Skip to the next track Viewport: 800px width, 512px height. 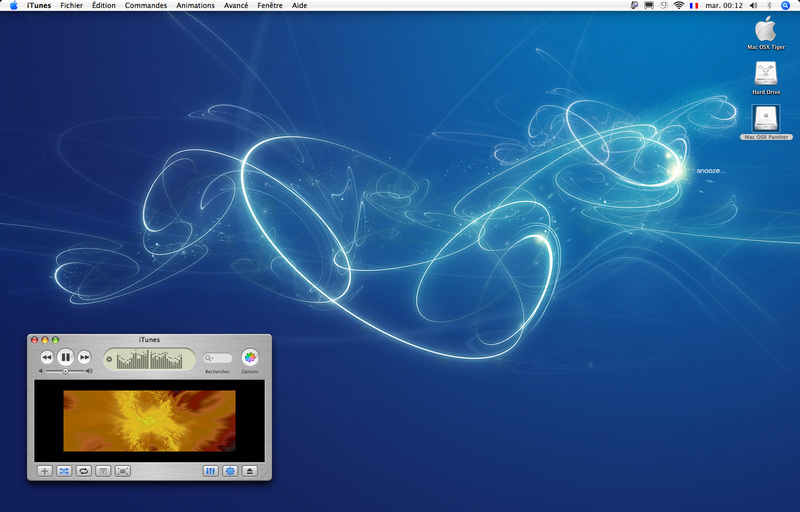click(84, 357)
